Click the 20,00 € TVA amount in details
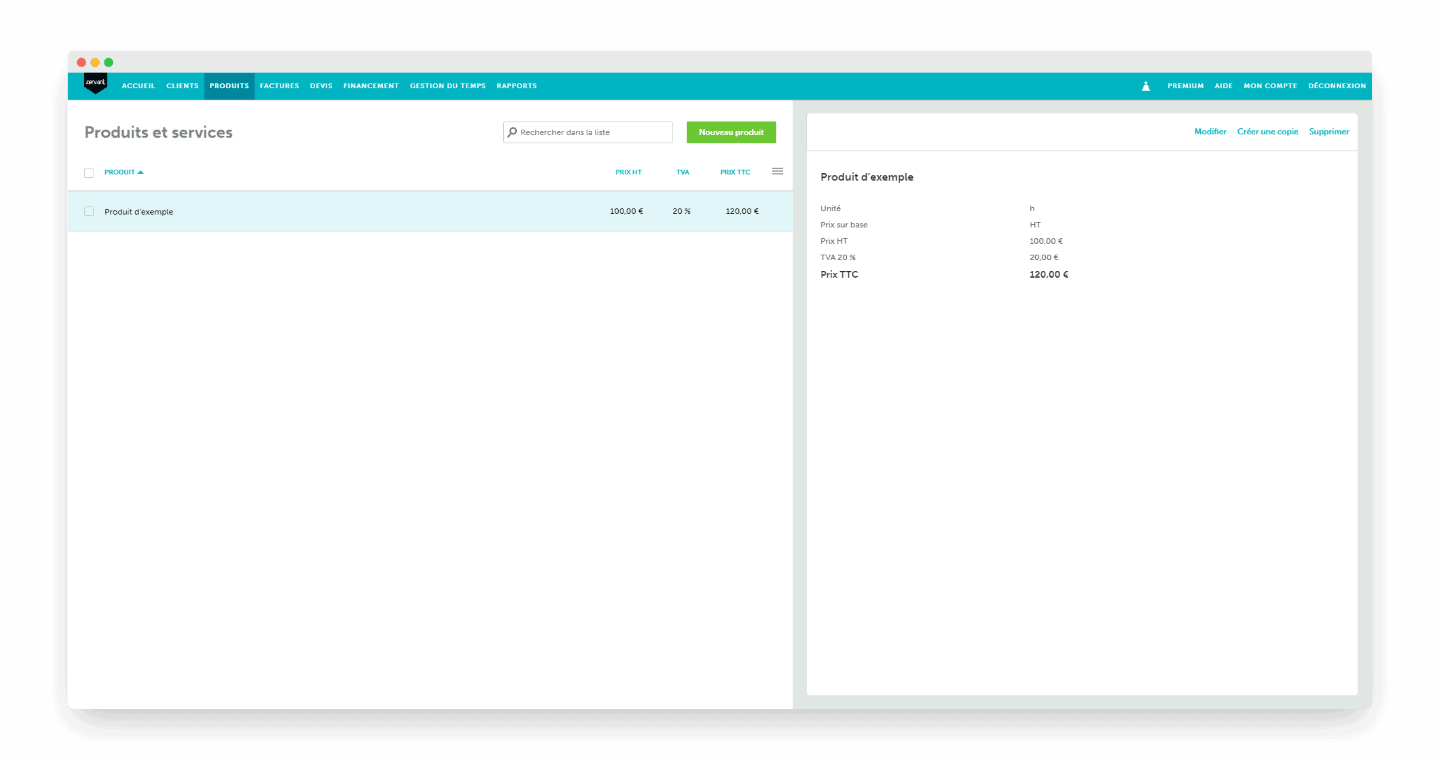1440x760 pixels. [x=1043, y=257]
